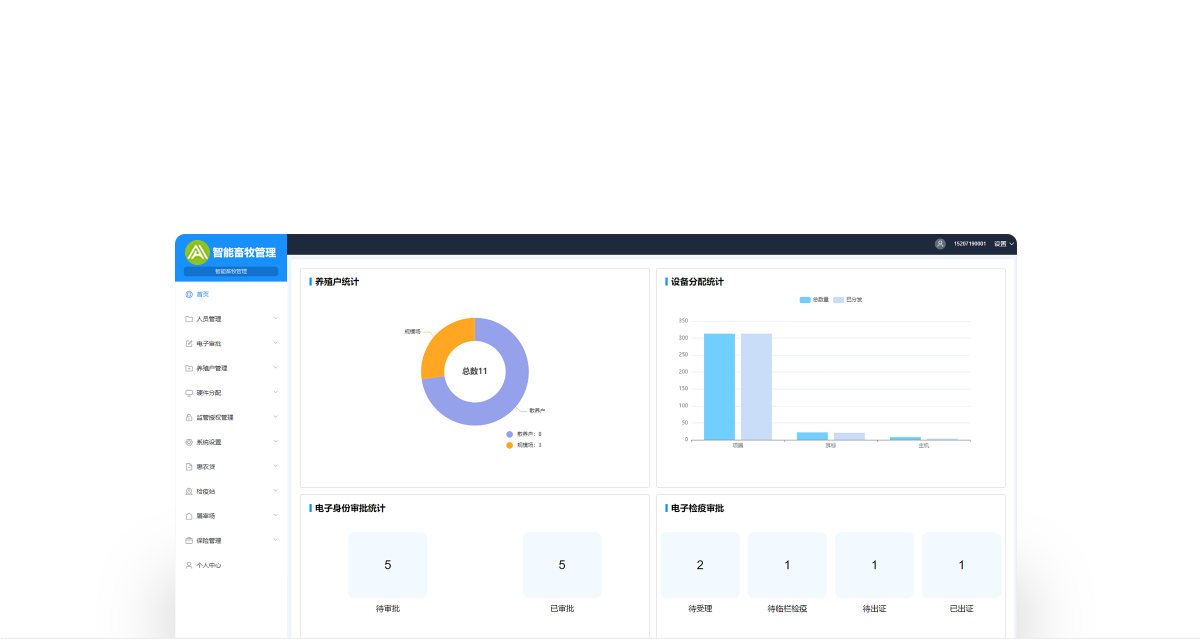Expand the 养殖户管理 submenu chevron
Screen dimensions: 1200x639
click(x=275, y=368)
